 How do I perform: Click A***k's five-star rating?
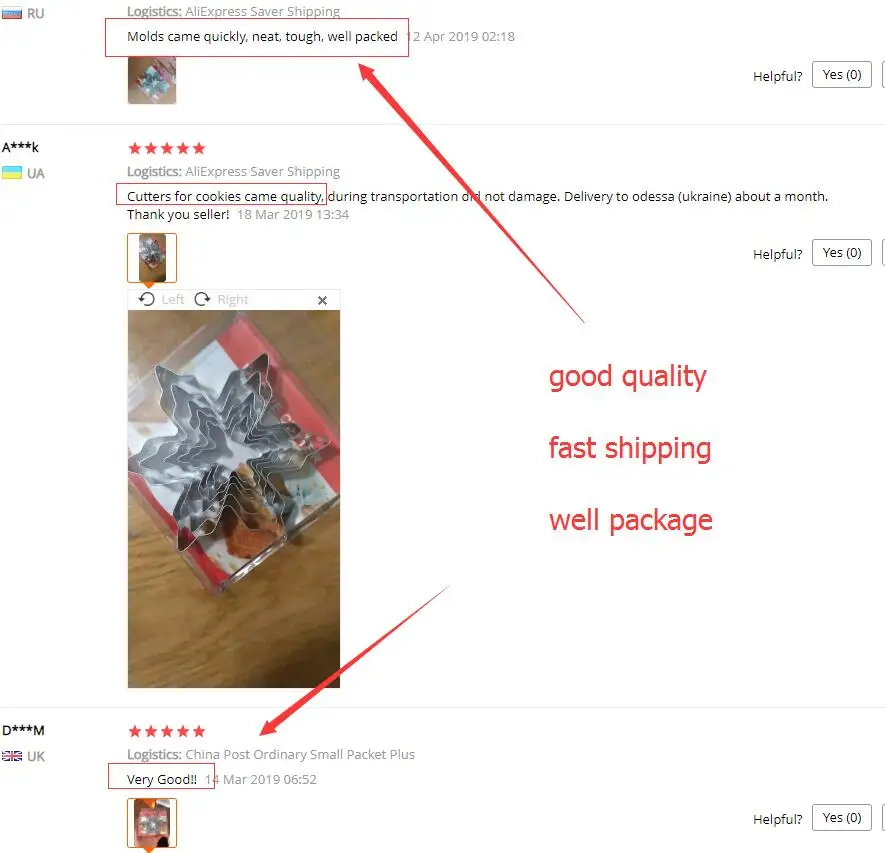tap(167, 148)
